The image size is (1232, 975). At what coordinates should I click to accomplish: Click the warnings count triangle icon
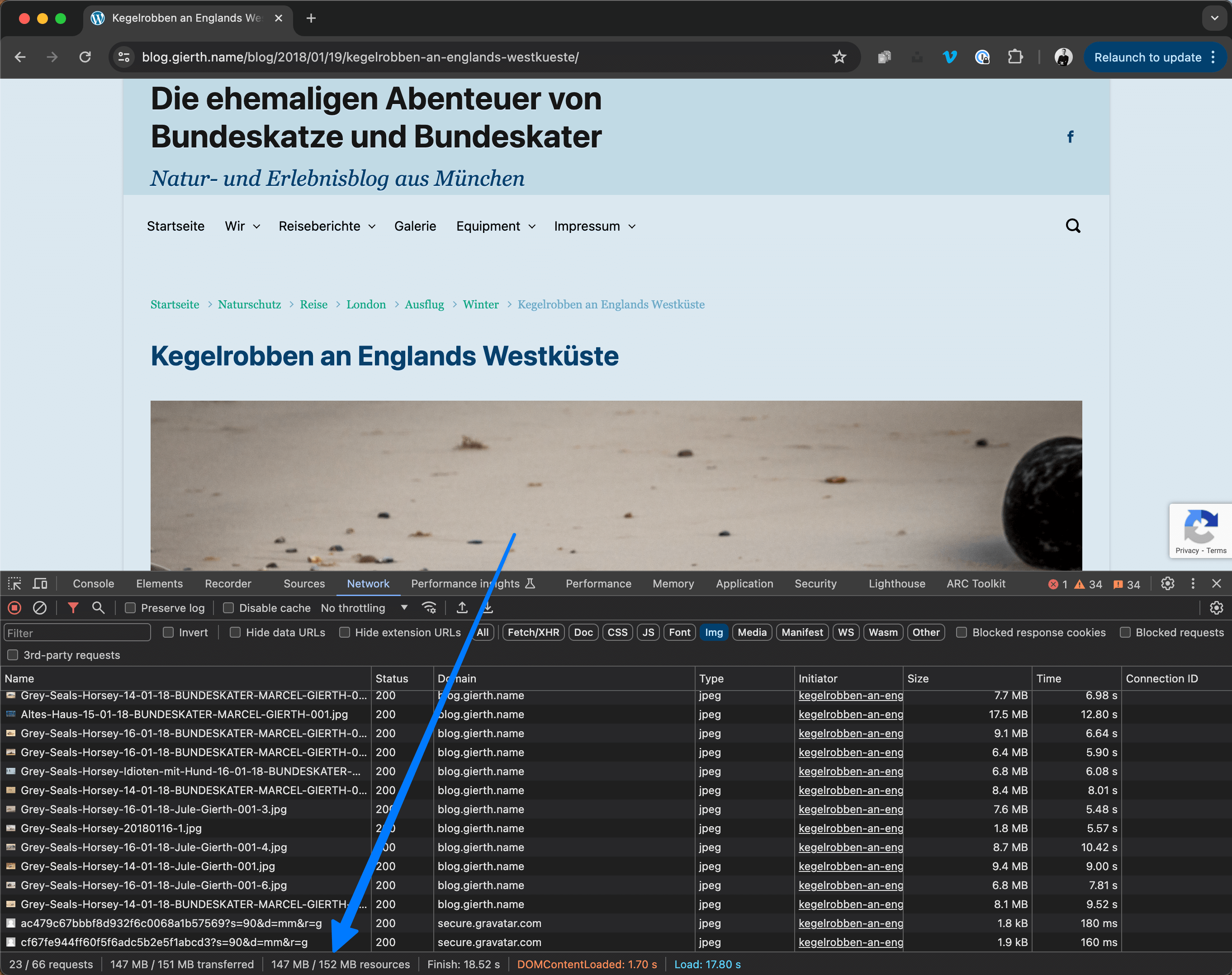click(x=1080, y=585)
